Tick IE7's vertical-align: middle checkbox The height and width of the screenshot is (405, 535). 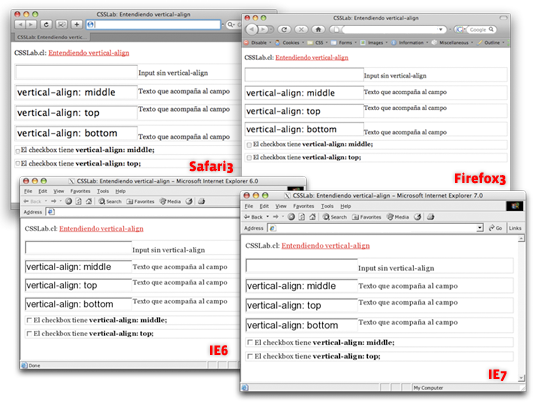pos(250,342)
